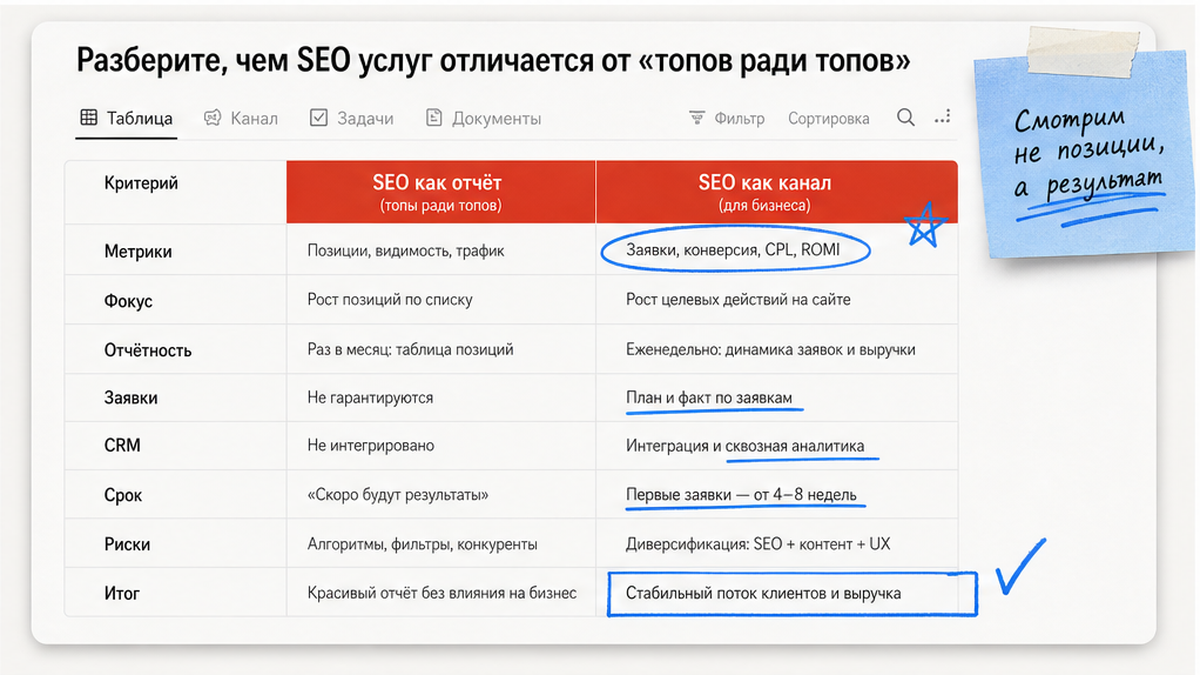Screen dimensions: 1200x675
Task: Switch to the Канал tab
Action: [240, 118]
